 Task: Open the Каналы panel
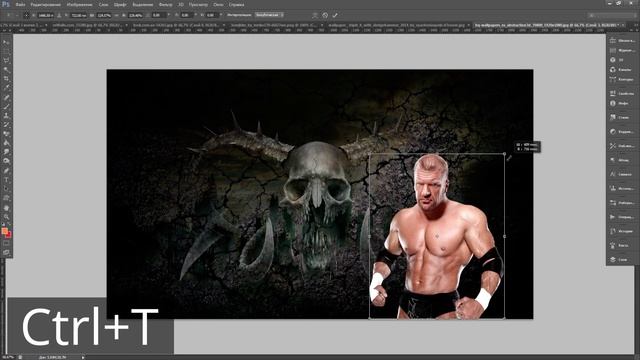621,70
